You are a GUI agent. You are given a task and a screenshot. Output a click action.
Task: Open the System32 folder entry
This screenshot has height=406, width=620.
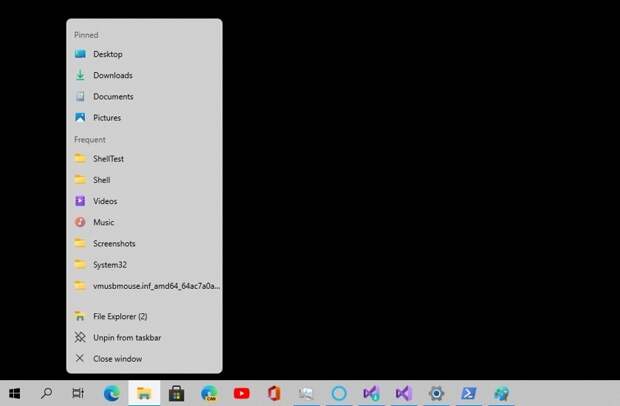click(x=144, y=265)
